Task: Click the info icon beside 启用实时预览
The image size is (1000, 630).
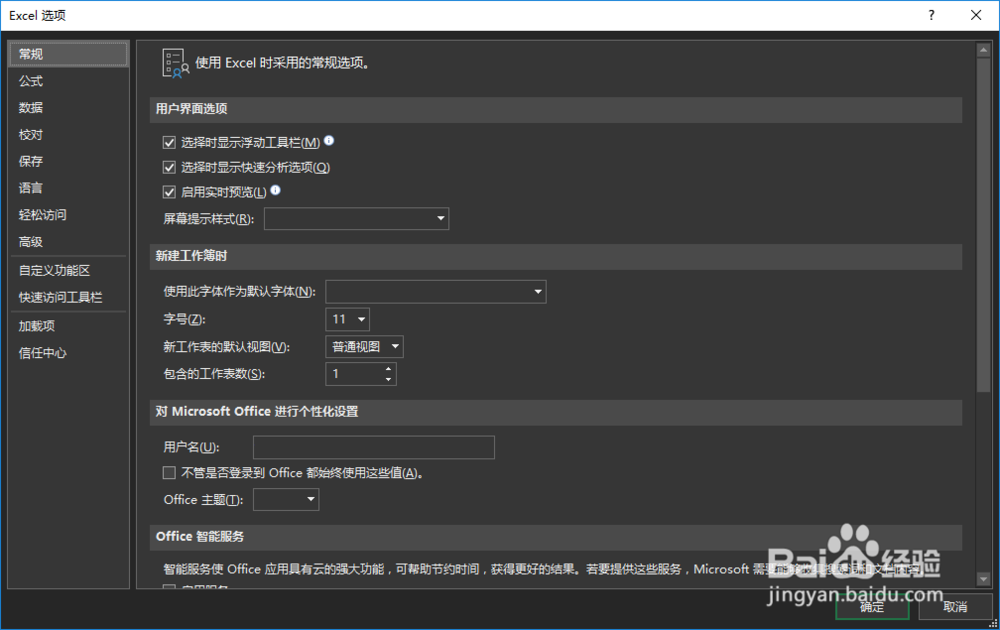Action: coord(276,190)
